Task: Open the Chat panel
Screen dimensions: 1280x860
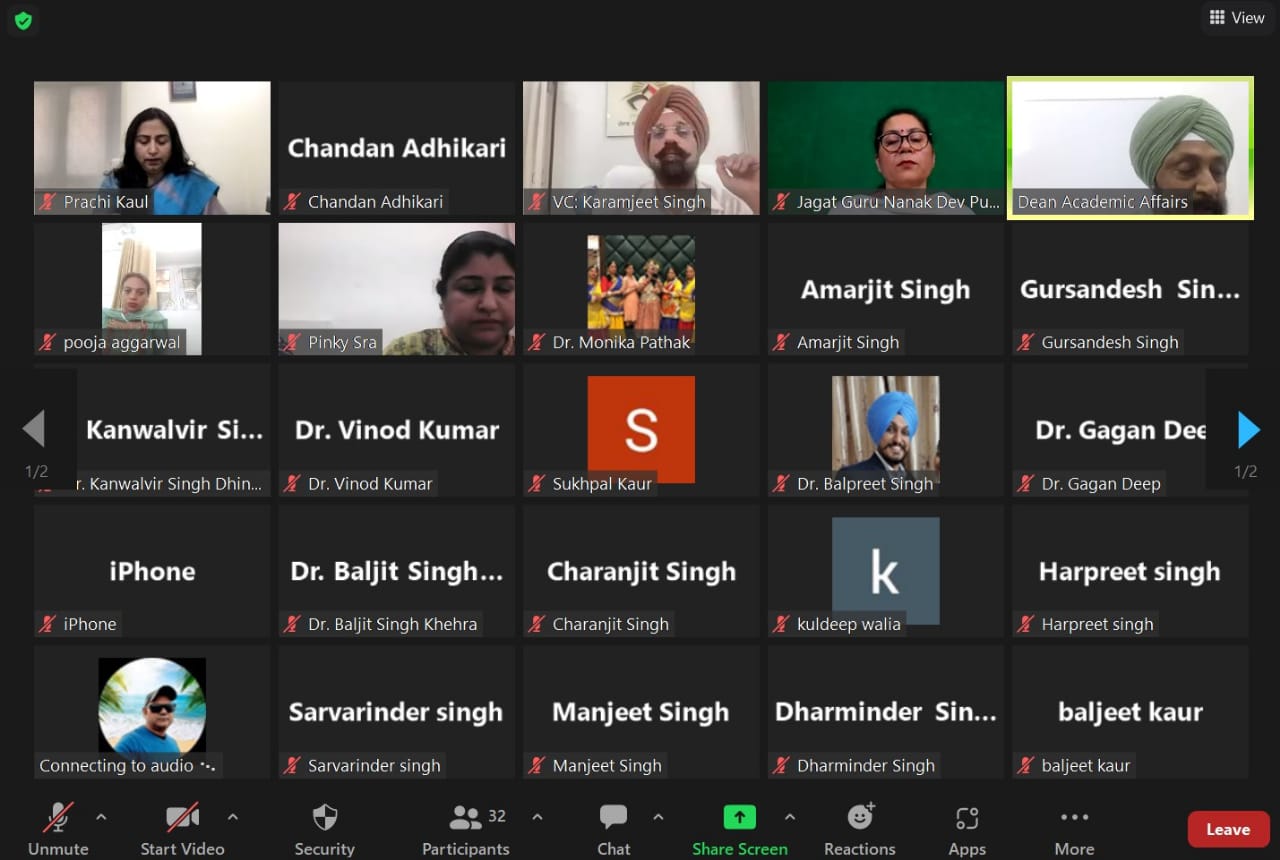Action: [614, 829]
